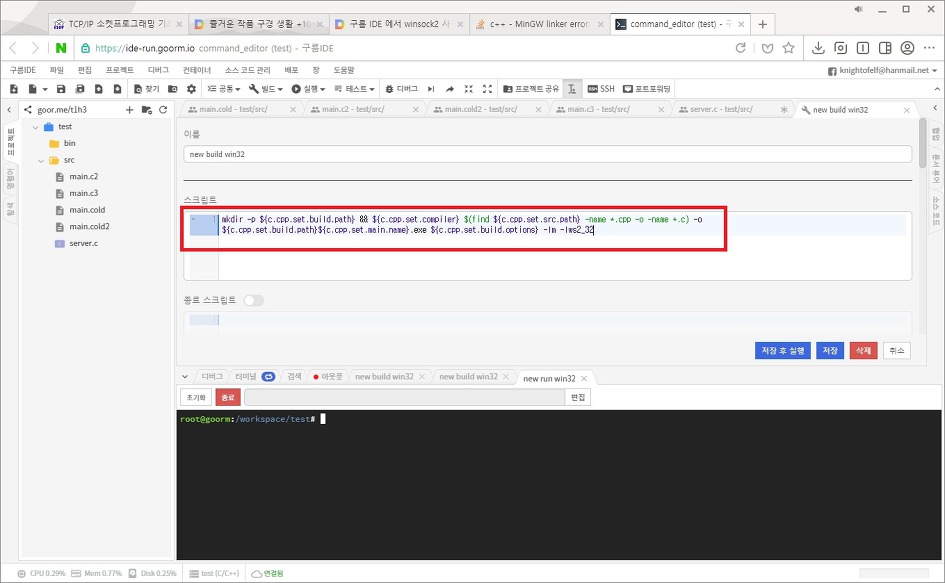Open the settings gear in toolbar
945x583 pixels.
click(x=192, y=89)
